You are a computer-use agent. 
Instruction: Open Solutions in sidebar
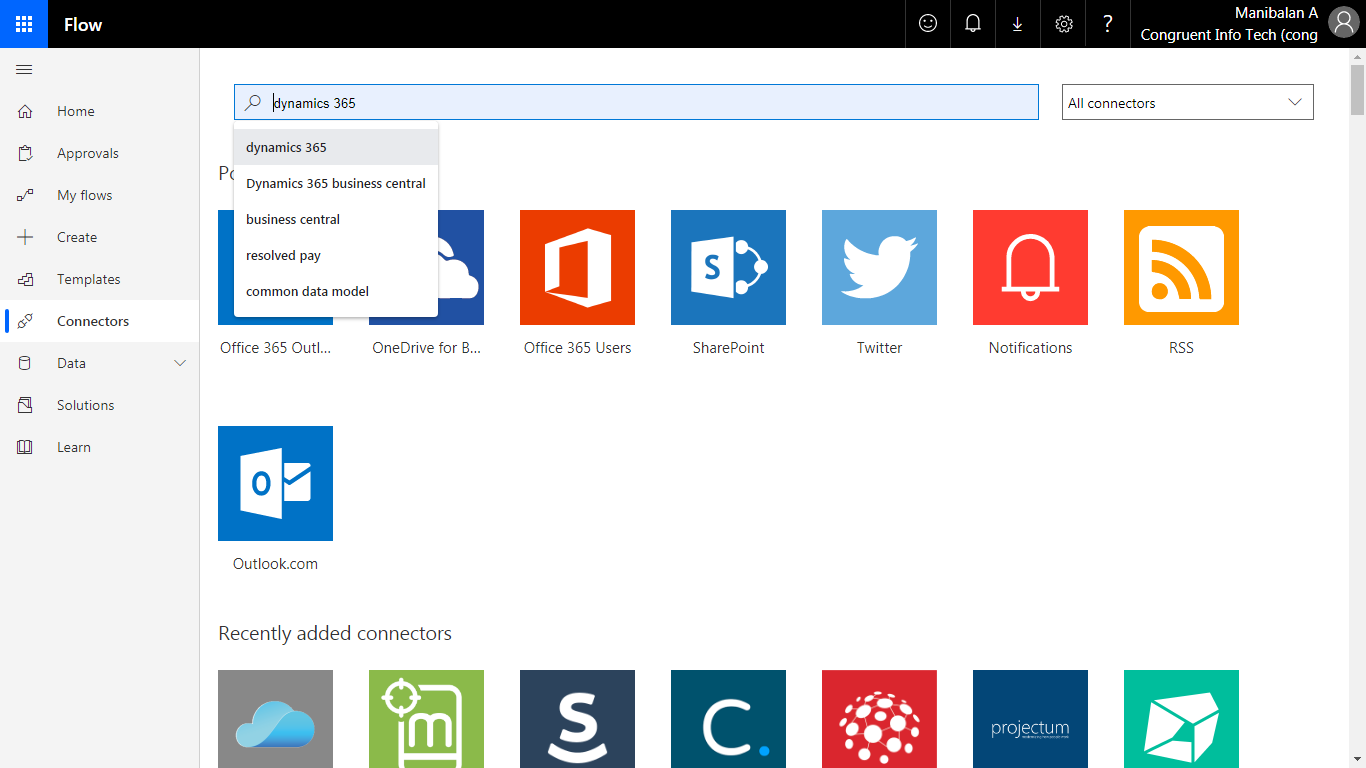pos(100,405)
